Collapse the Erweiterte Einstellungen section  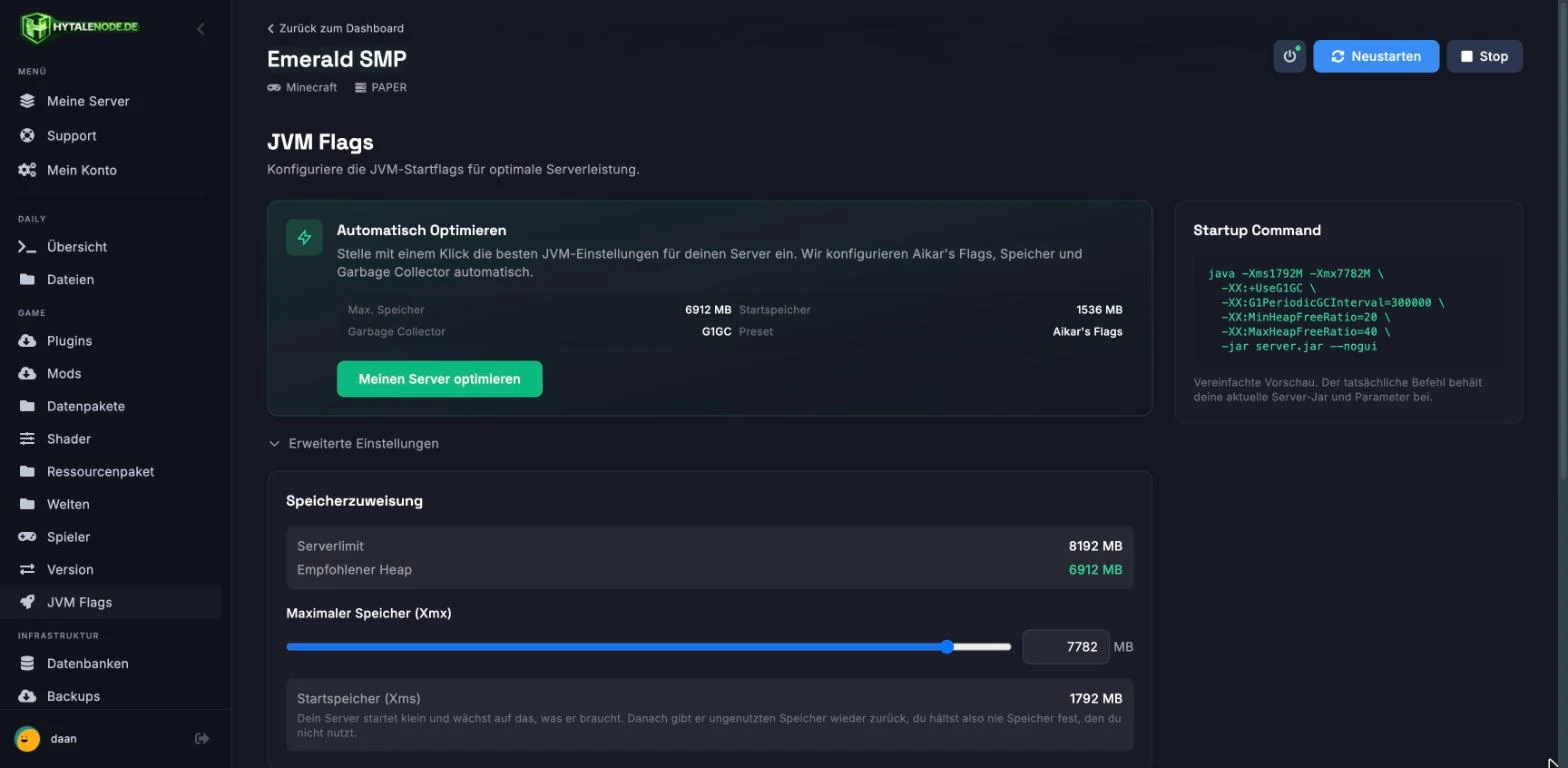(x=354, y=444)
